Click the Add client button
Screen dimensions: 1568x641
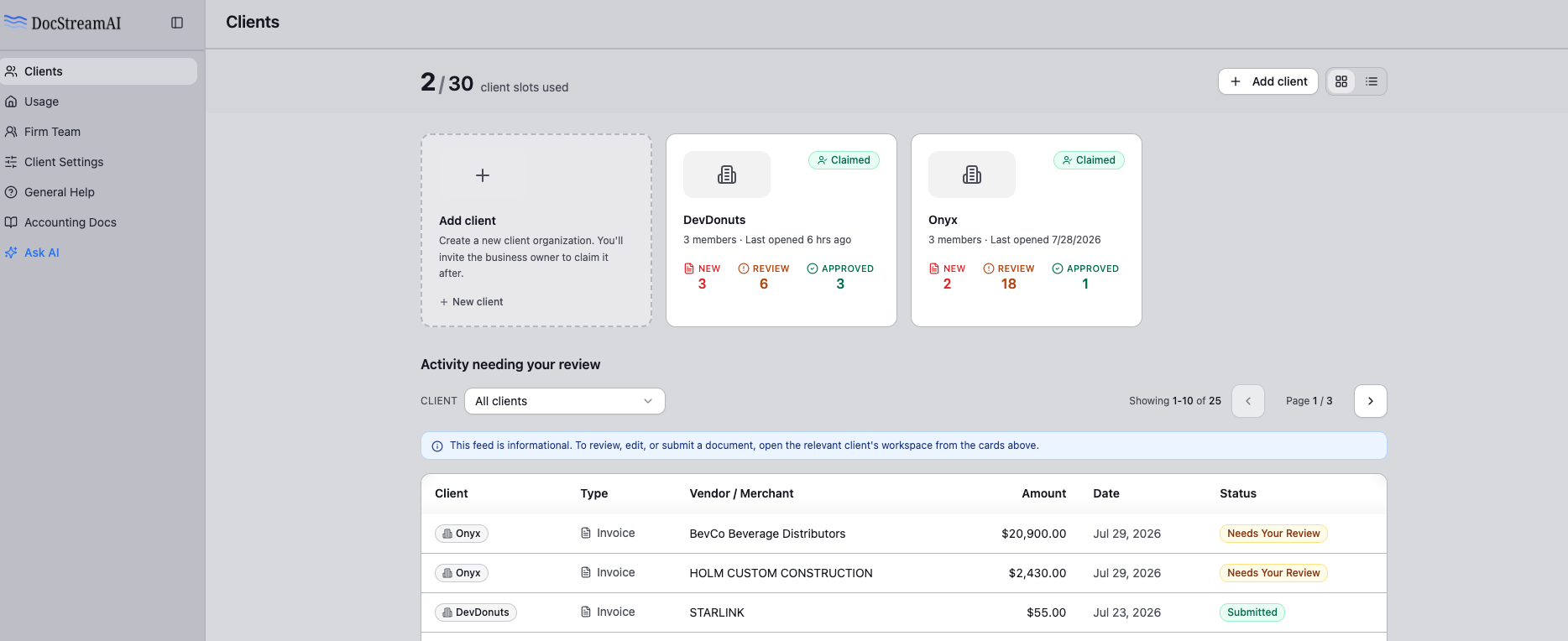1268,81
